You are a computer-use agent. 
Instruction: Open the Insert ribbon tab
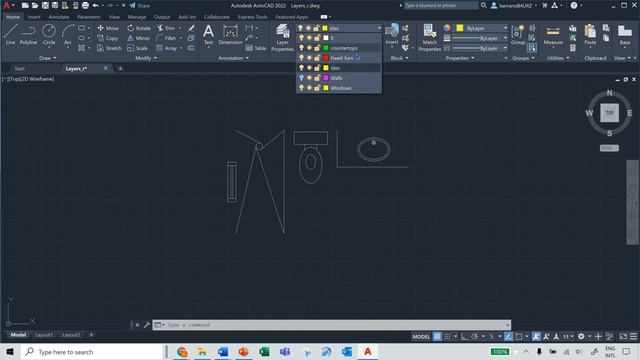(34, 17)
